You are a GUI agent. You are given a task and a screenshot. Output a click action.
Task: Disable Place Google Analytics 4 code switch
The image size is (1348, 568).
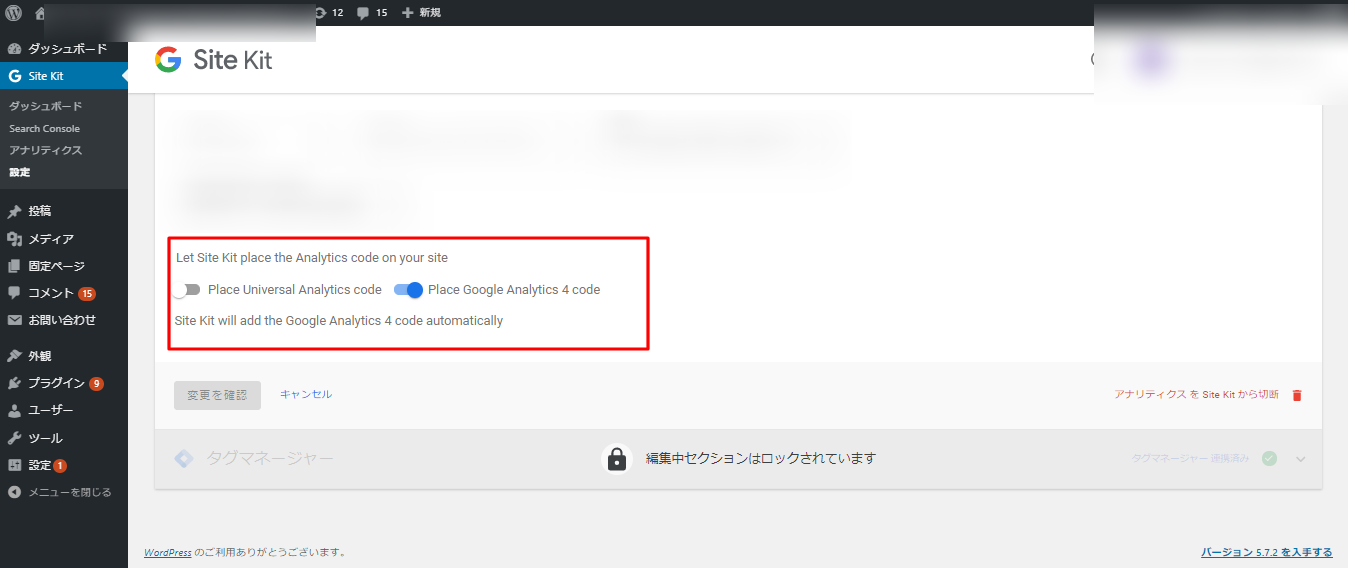[408, 290]
